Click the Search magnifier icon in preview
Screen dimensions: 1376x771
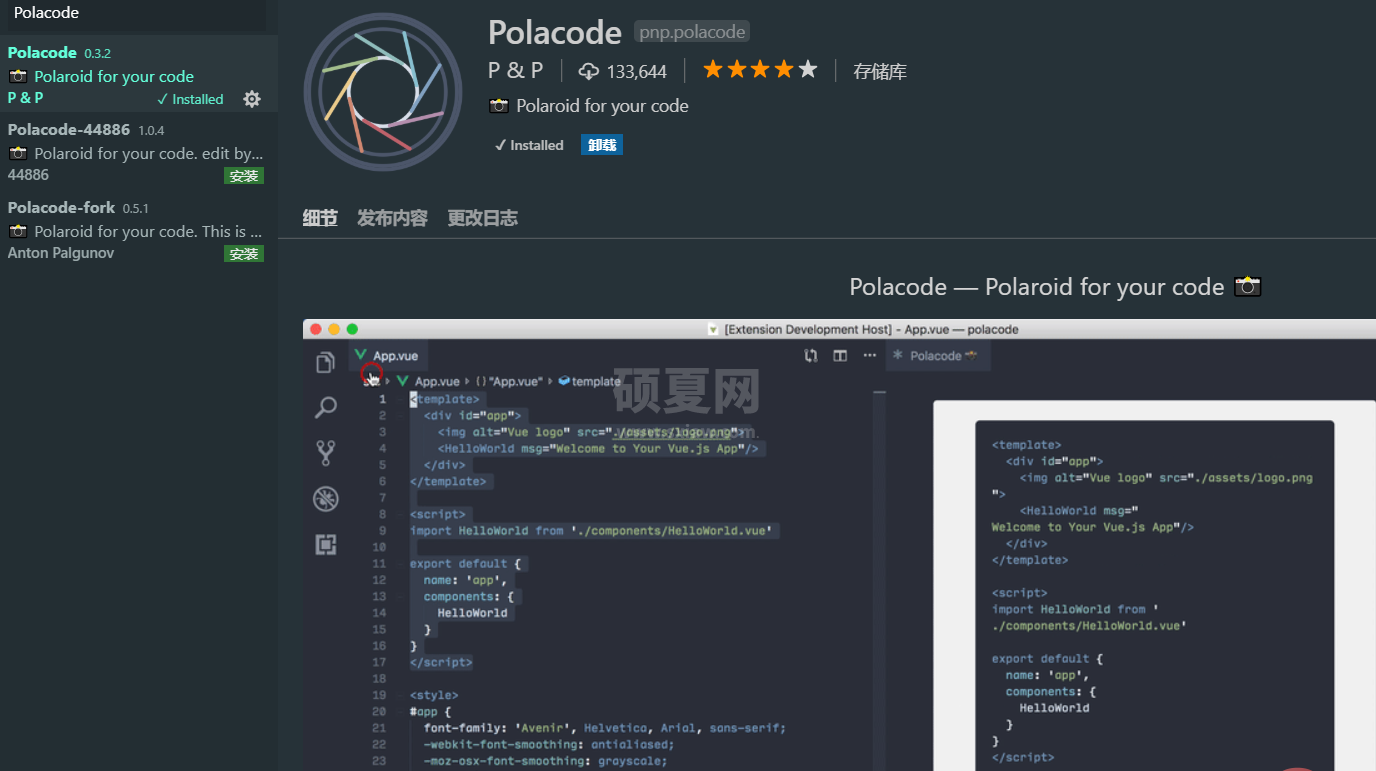pyautogui.click(x=325, y=407)
